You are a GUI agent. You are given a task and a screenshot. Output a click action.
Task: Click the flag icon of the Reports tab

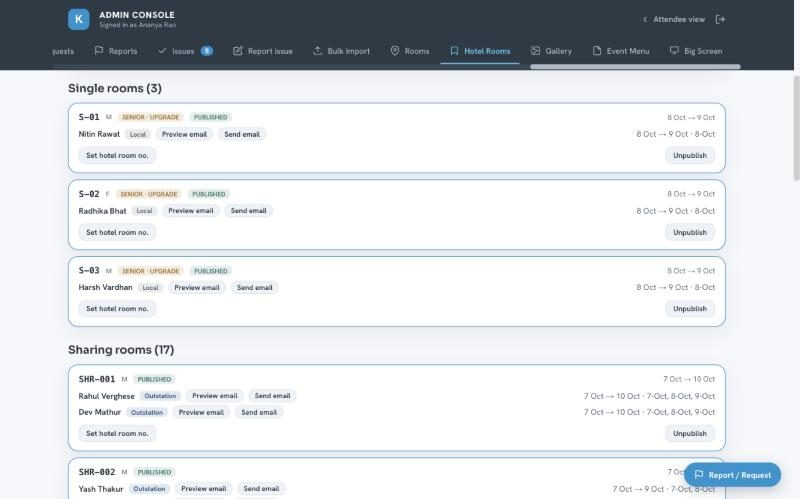[x=99, y=51]
